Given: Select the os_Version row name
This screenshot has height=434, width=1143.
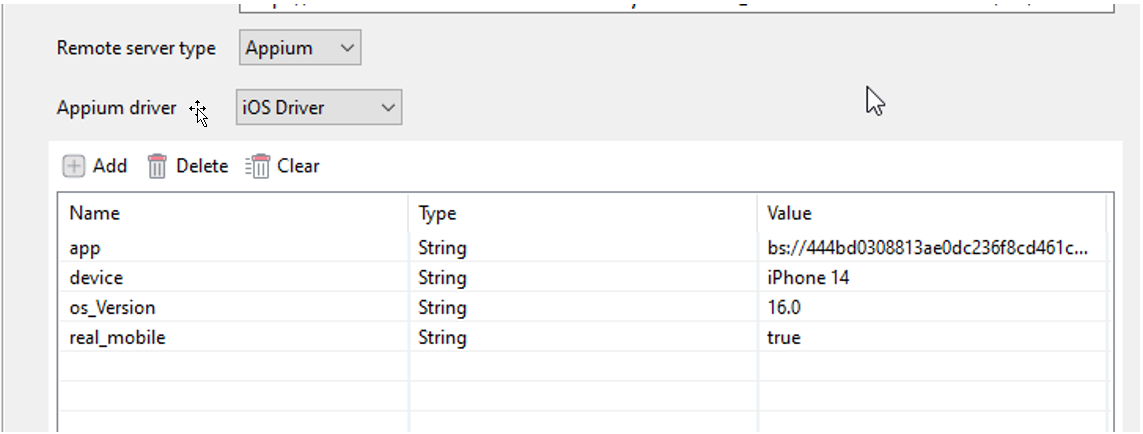Looking at the screenshot, I should 112,308.
